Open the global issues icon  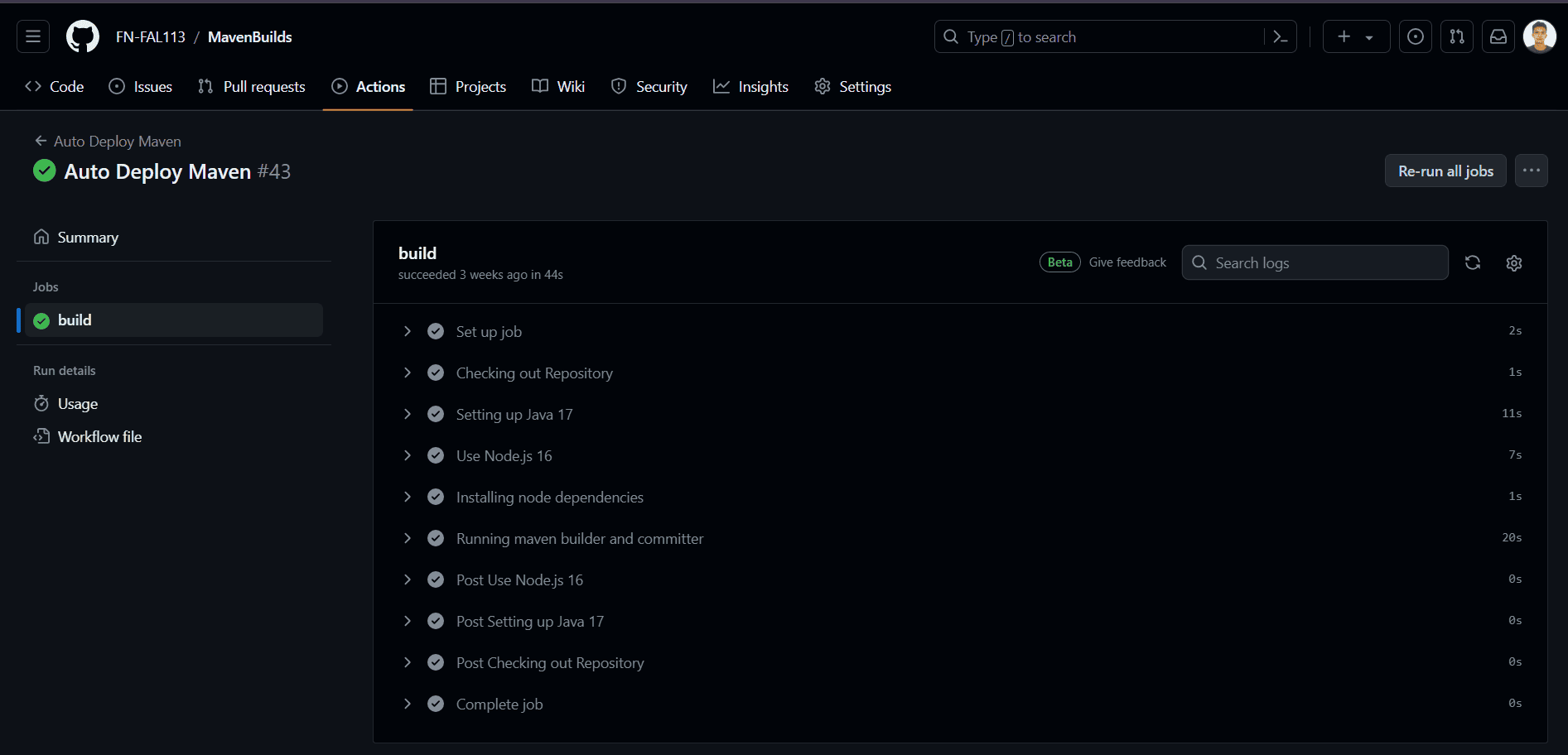(x=1416, y=36)
